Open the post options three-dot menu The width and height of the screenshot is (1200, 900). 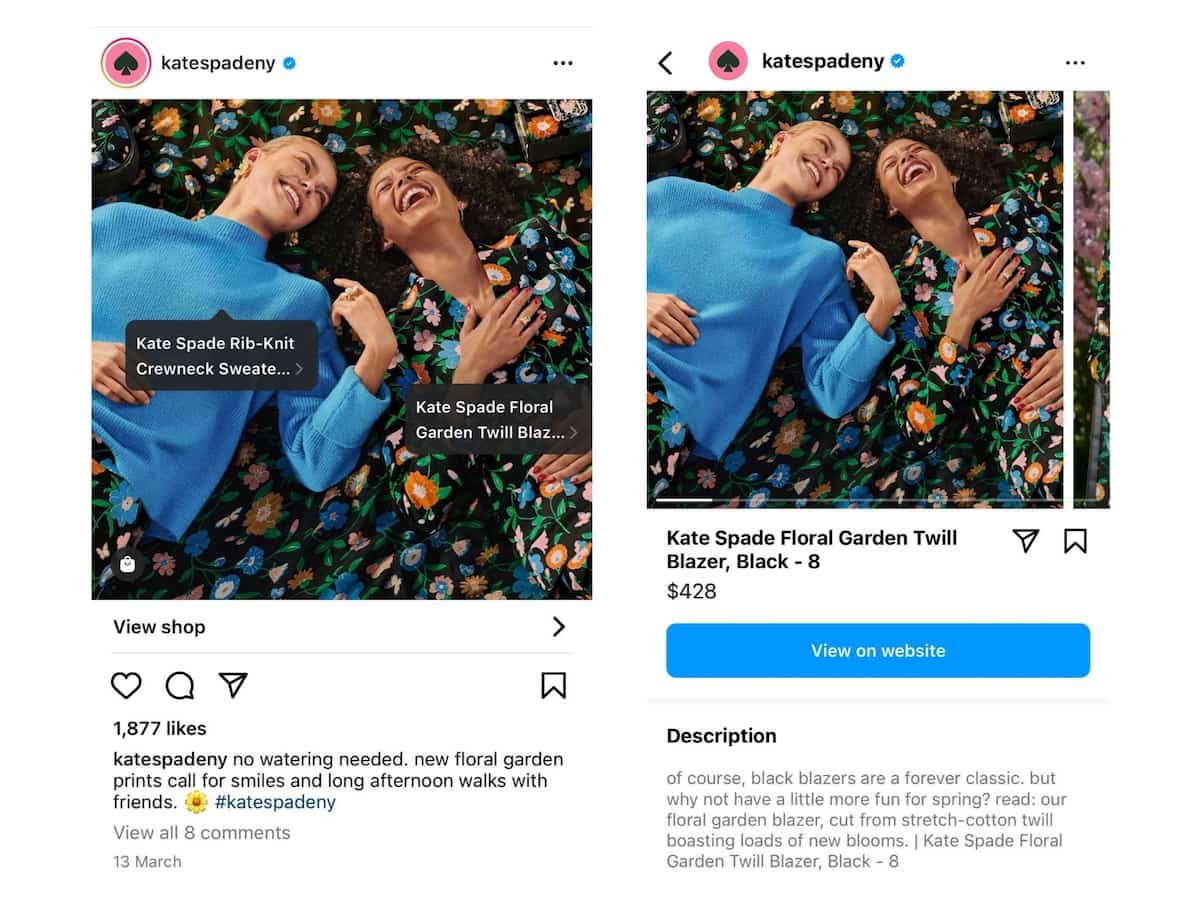point(563,62)
